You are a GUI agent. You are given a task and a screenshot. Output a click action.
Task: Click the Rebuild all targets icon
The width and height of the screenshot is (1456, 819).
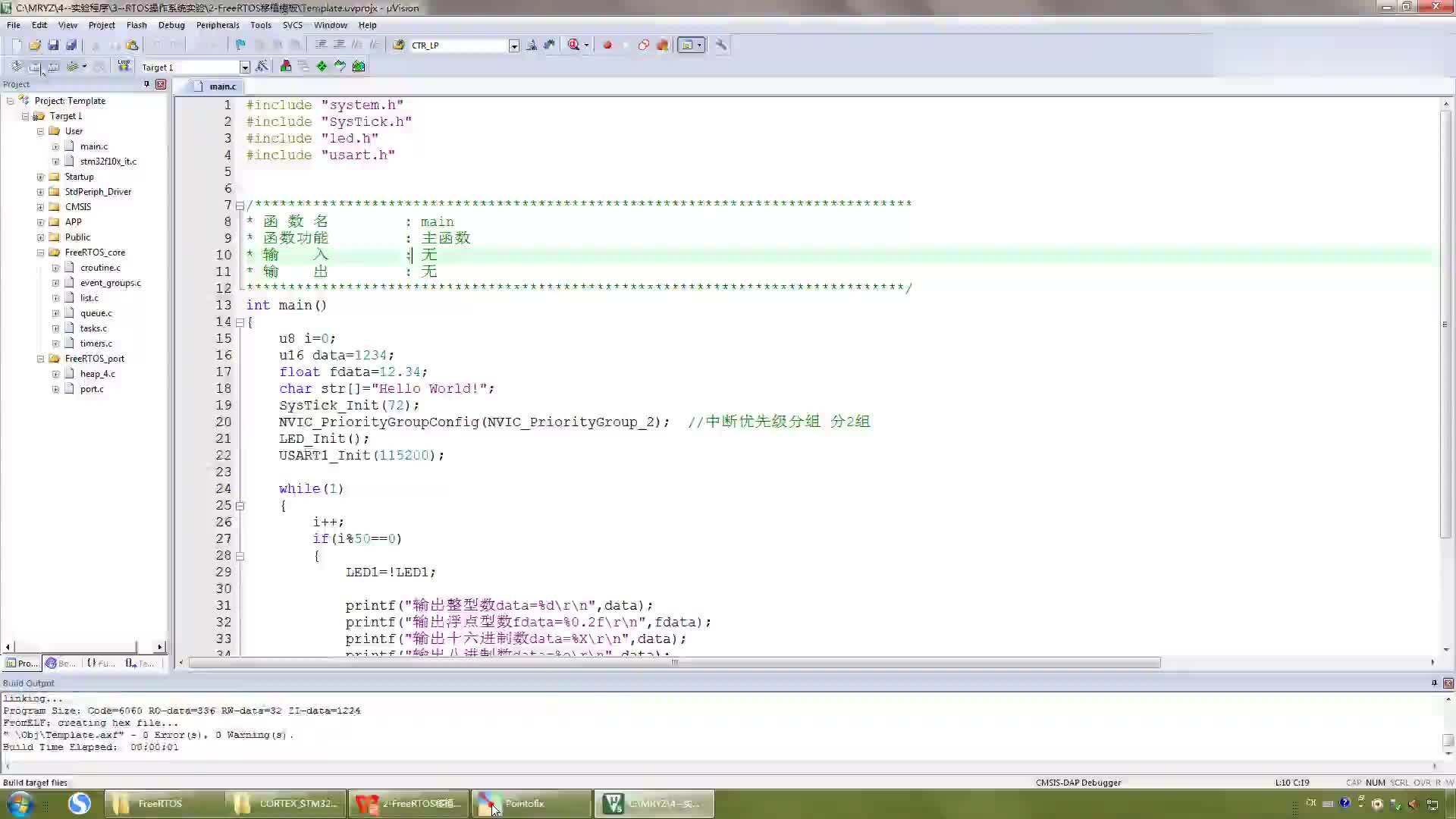[x=53, y=67]
